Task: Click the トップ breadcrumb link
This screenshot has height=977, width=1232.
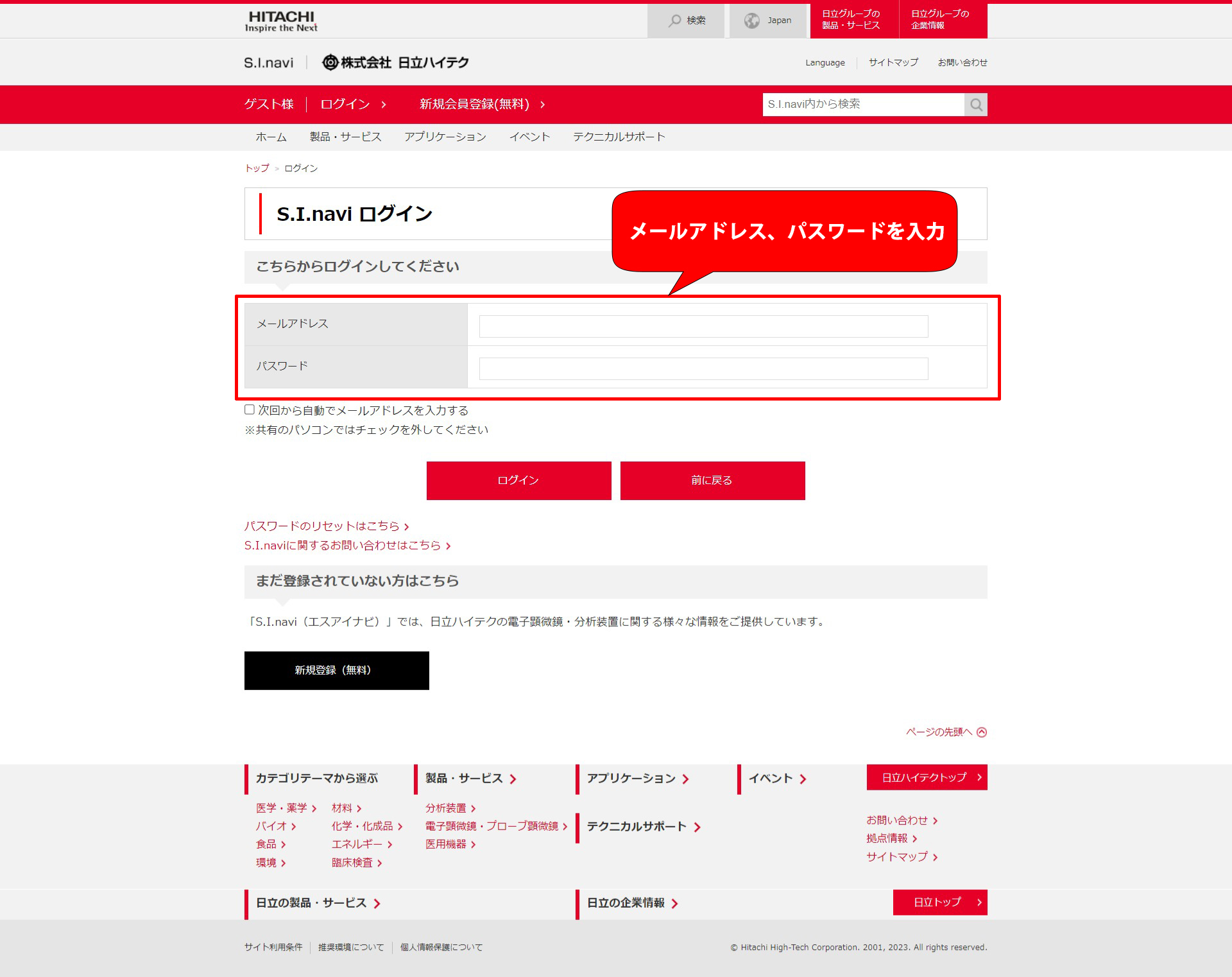Action: 257,168
